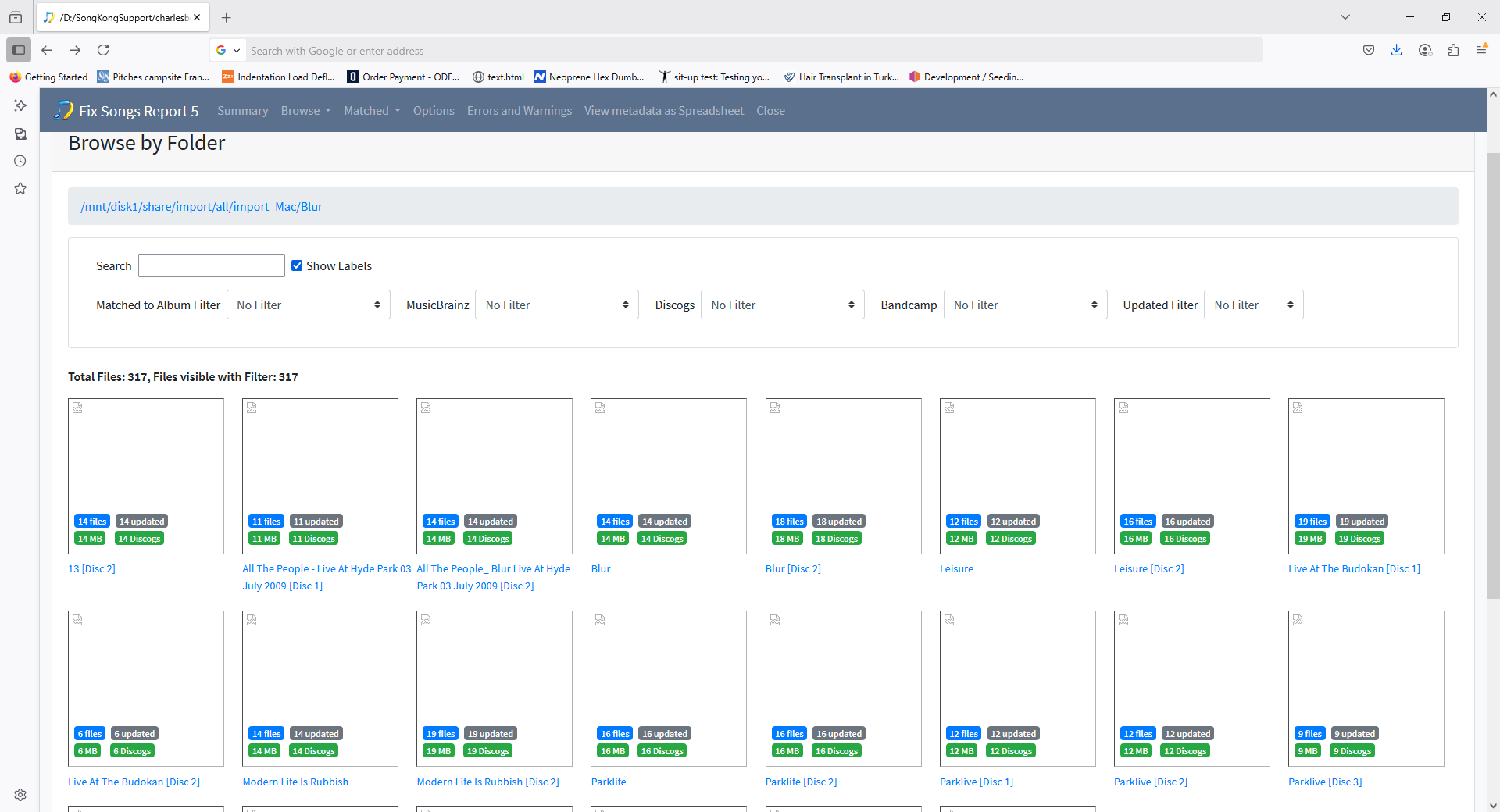Open the list all tabs chevron

pos(1345,17)
